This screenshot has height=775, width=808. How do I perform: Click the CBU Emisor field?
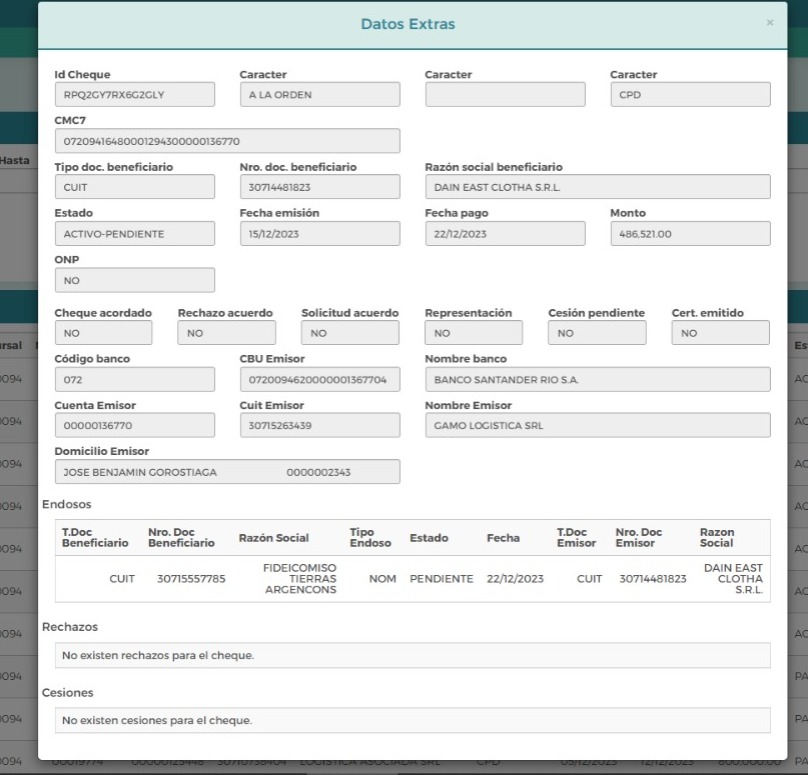tap(319, 379)
